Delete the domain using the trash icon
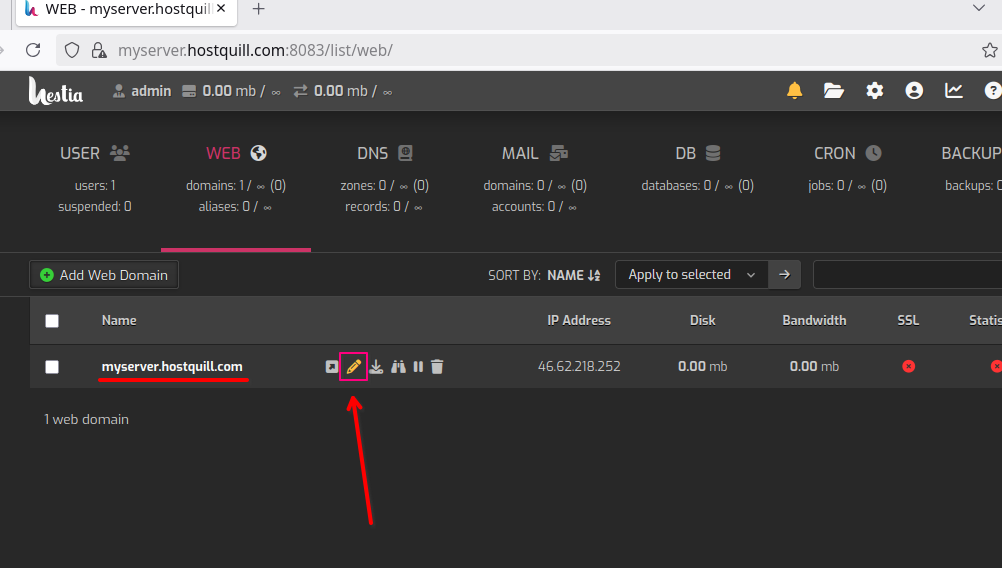 [x=437, y=367]
